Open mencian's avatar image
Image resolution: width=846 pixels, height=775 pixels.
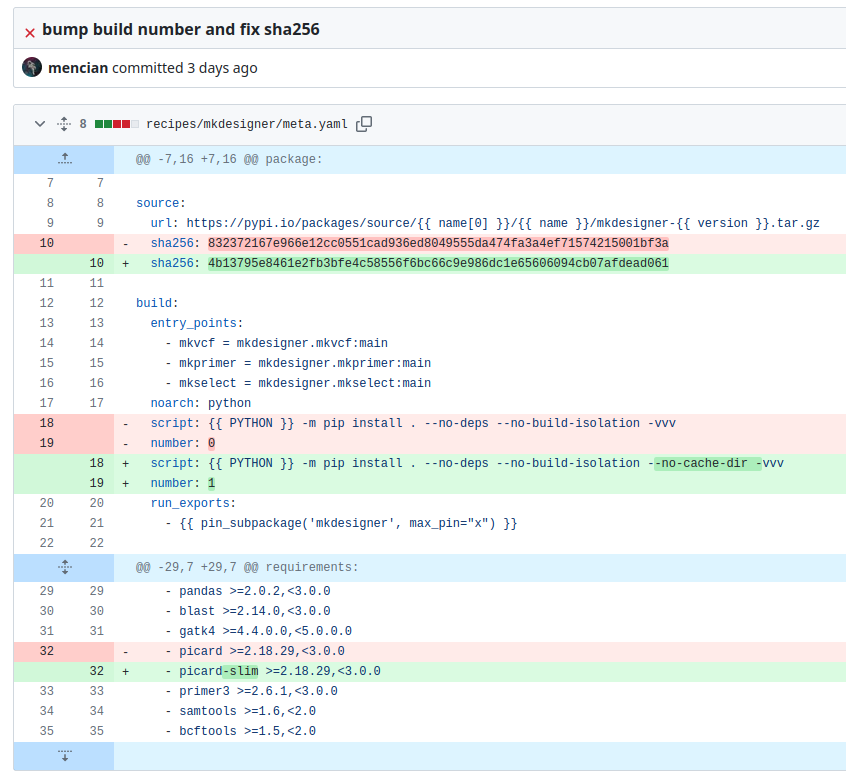click(x=32, y=67)
